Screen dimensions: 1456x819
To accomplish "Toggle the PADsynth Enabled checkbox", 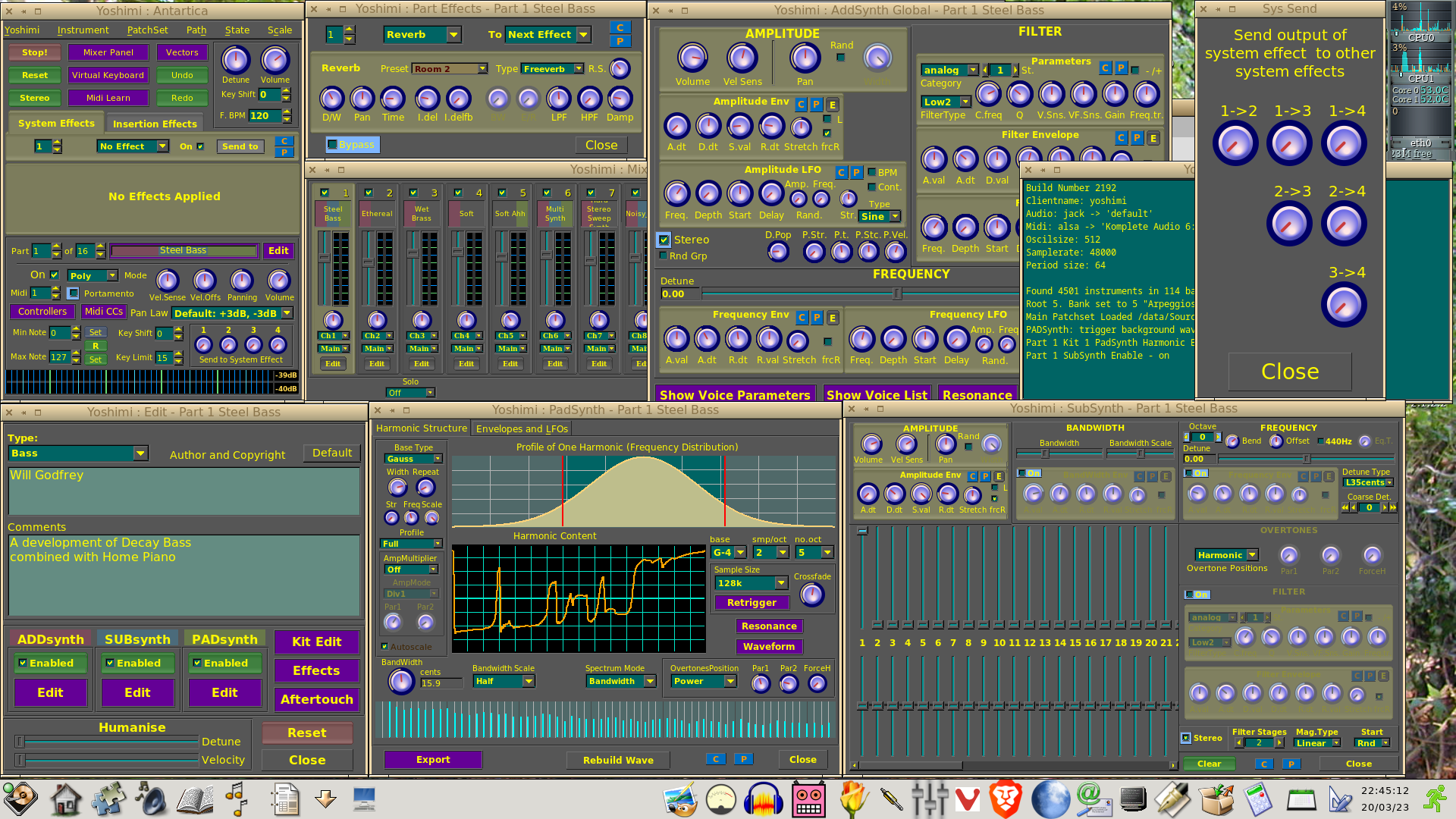I will (198, 663).
